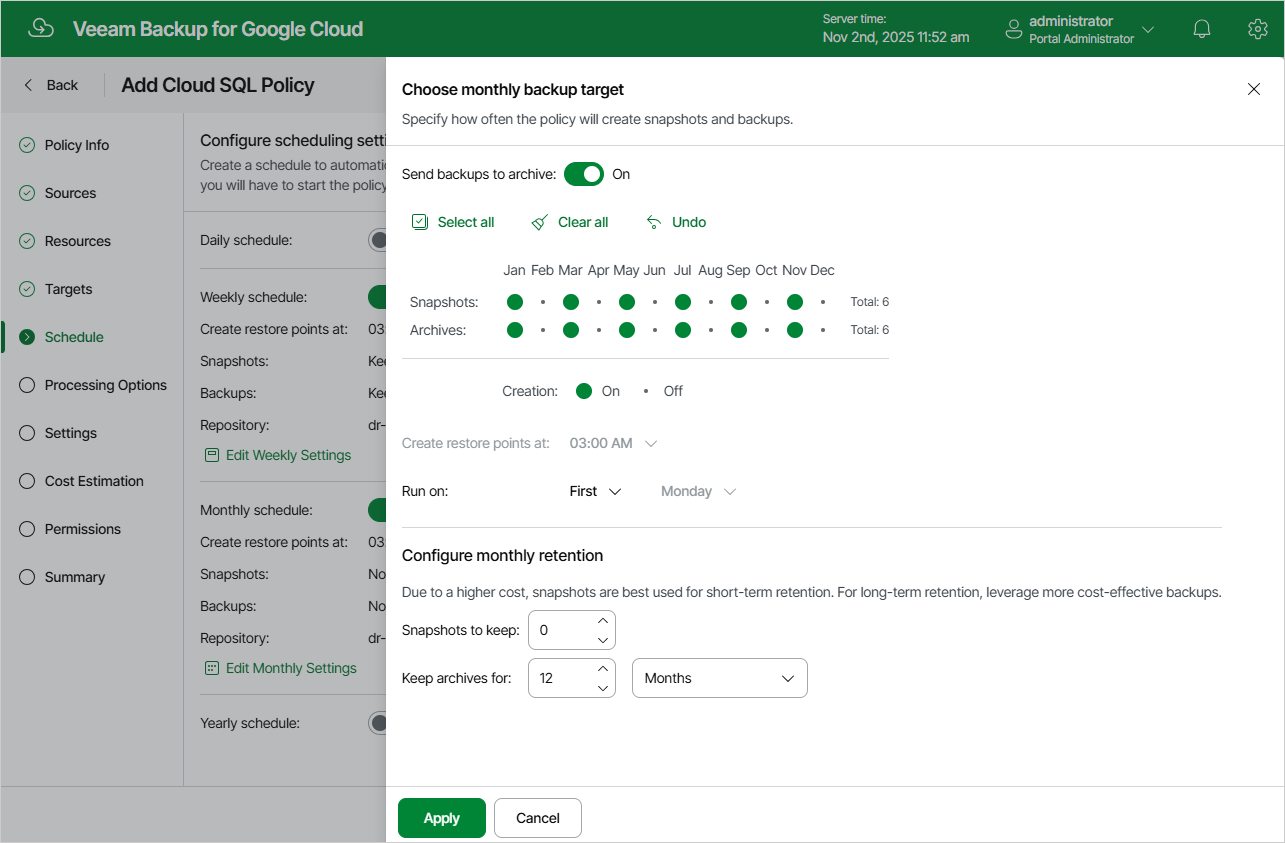Click the Archives "Total: 6" text
Screen dimensions: 1285x843
tap(870, 330)
